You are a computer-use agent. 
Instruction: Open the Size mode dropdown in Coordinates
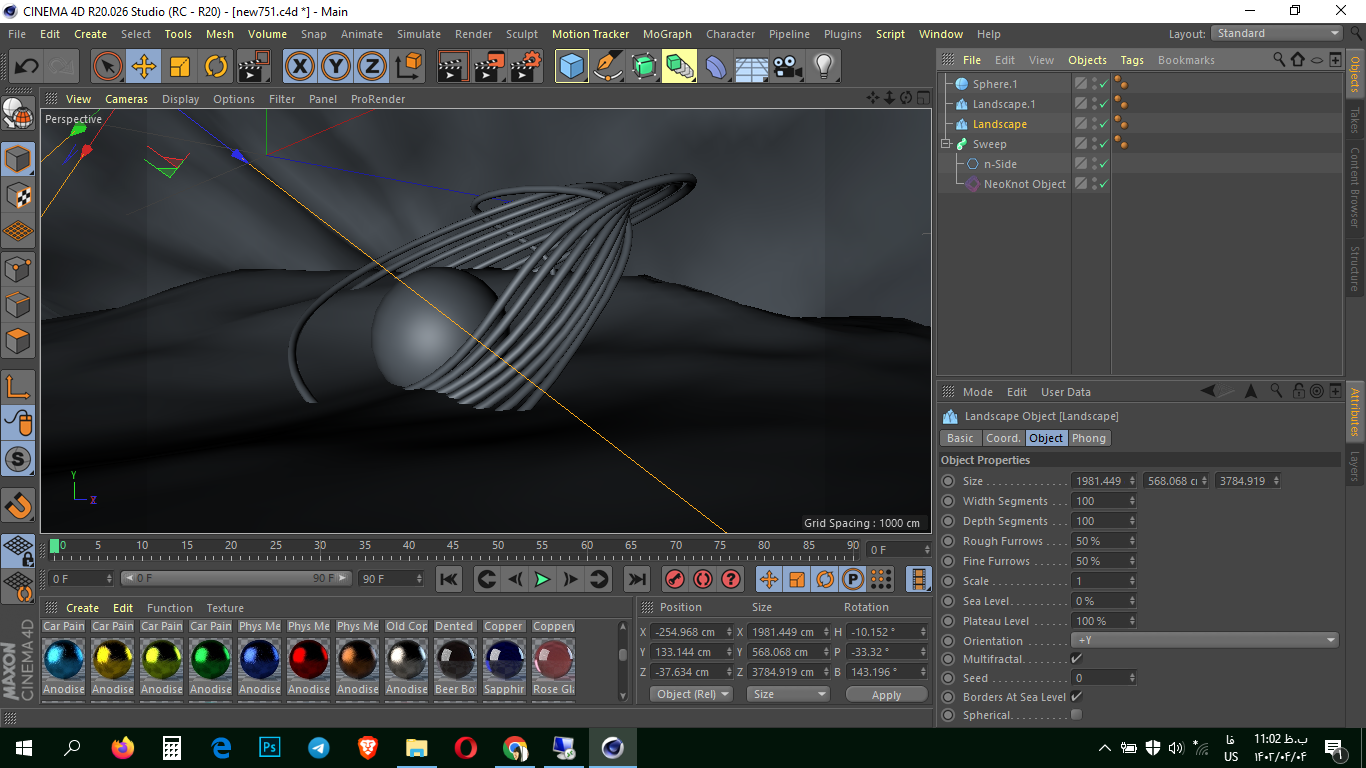click(789, 694)
